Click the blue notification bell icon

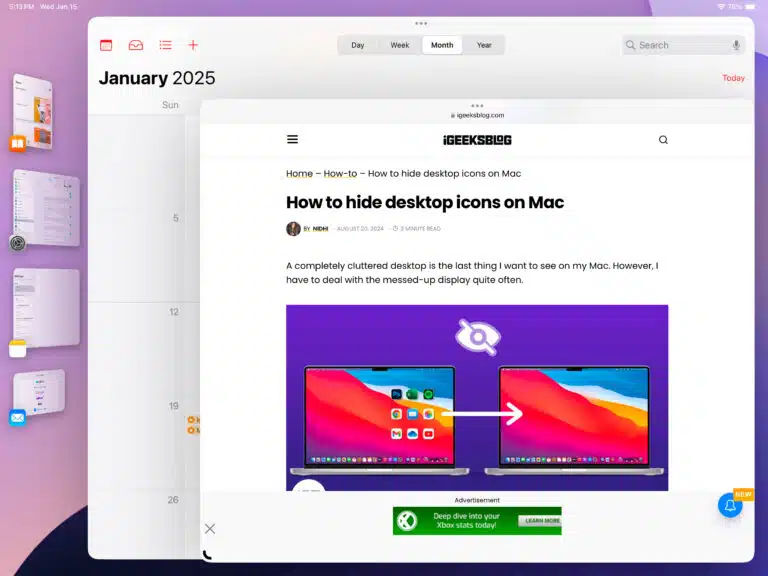point(730,506)
